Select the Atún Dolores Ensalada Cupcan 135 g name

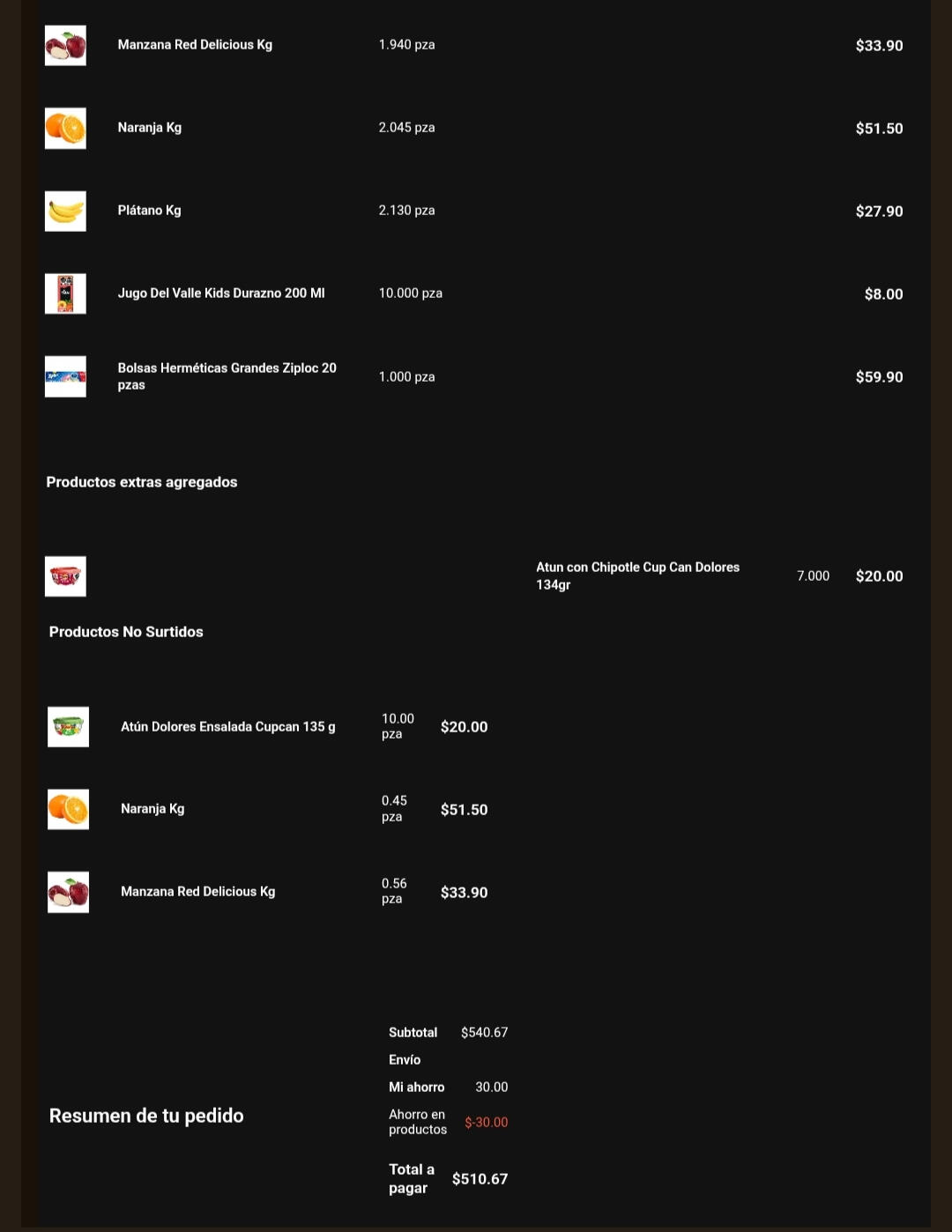pyautogui.click(x=227, y=727)
